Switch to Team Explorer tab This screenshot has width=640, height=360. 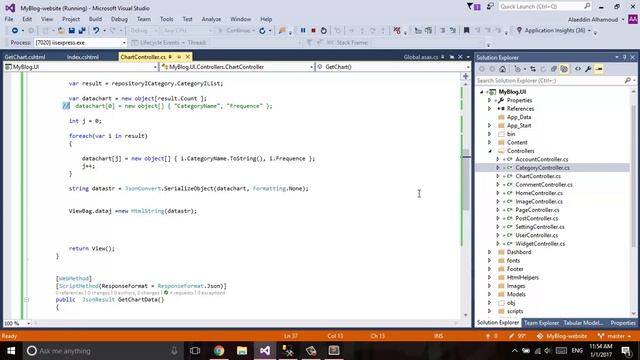[541, 323]
